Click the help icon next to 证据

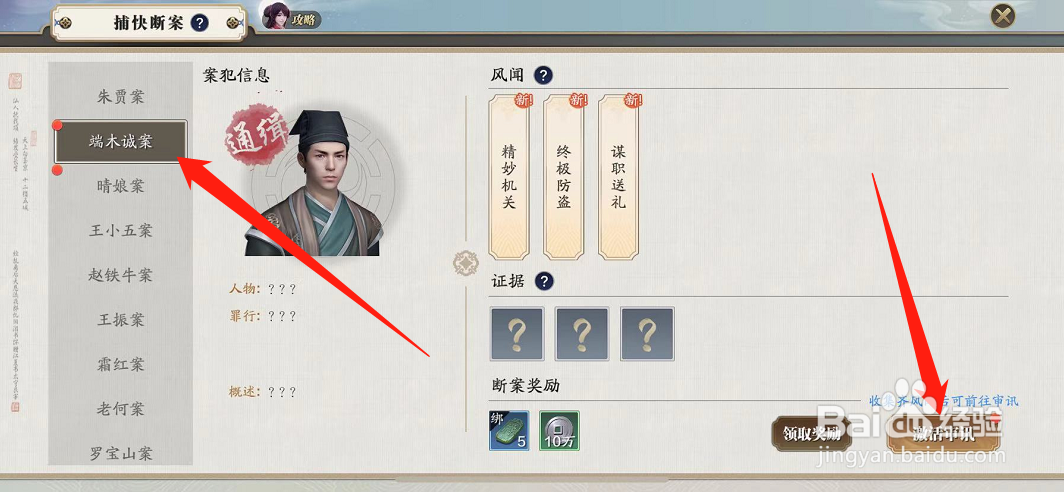(x=544, y=282)
